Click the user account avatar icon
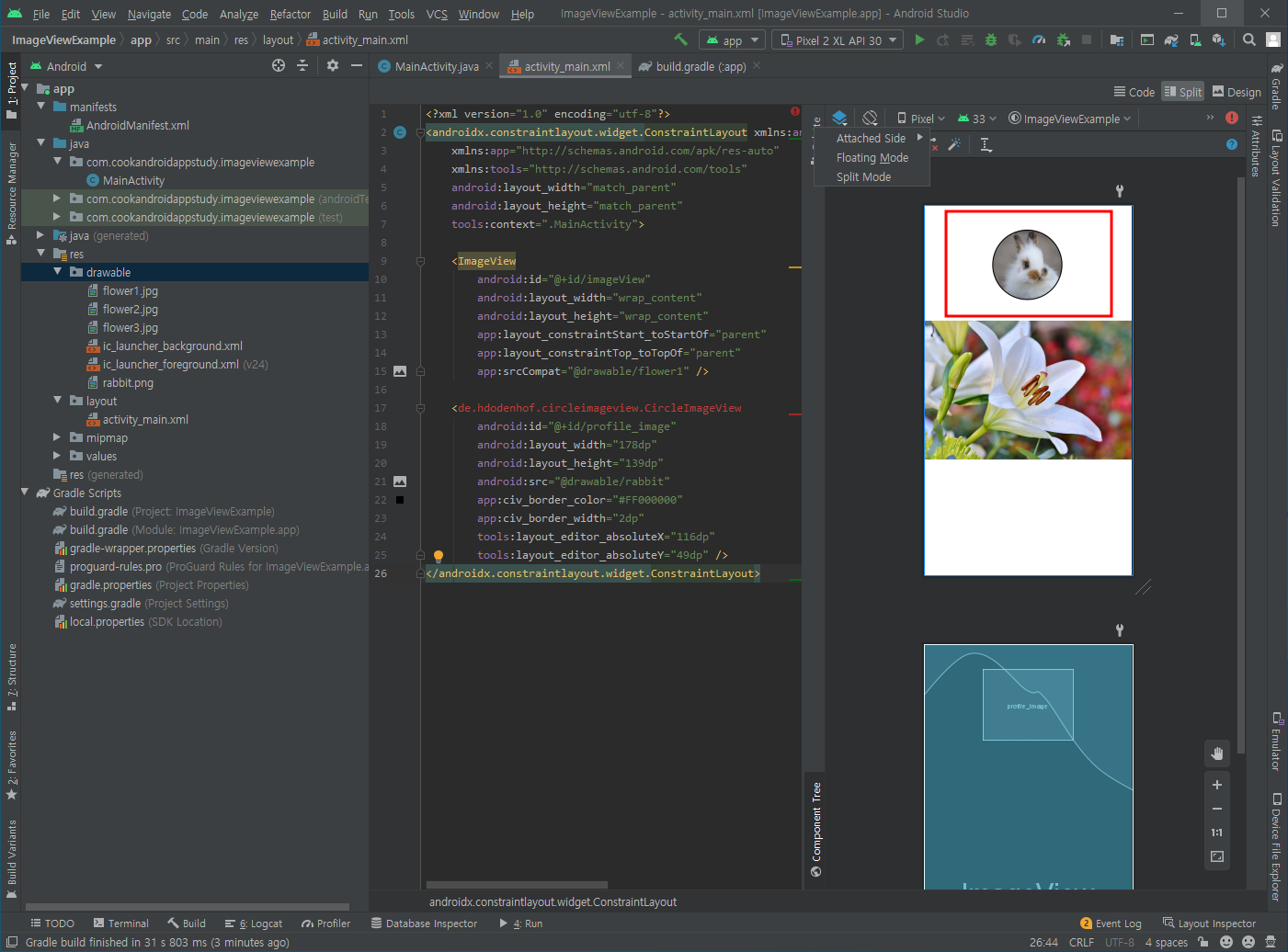 [1273, 40]
